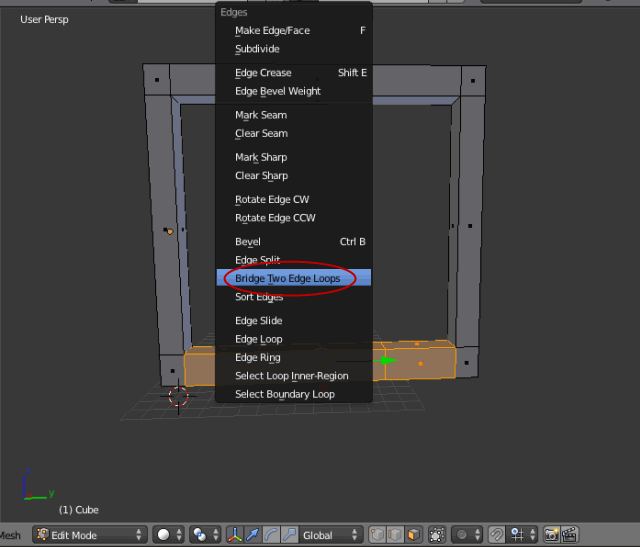Screen dimensions: 640x547
Task: Toggle limit selection to visible
Action: click(x=437, y=535)
